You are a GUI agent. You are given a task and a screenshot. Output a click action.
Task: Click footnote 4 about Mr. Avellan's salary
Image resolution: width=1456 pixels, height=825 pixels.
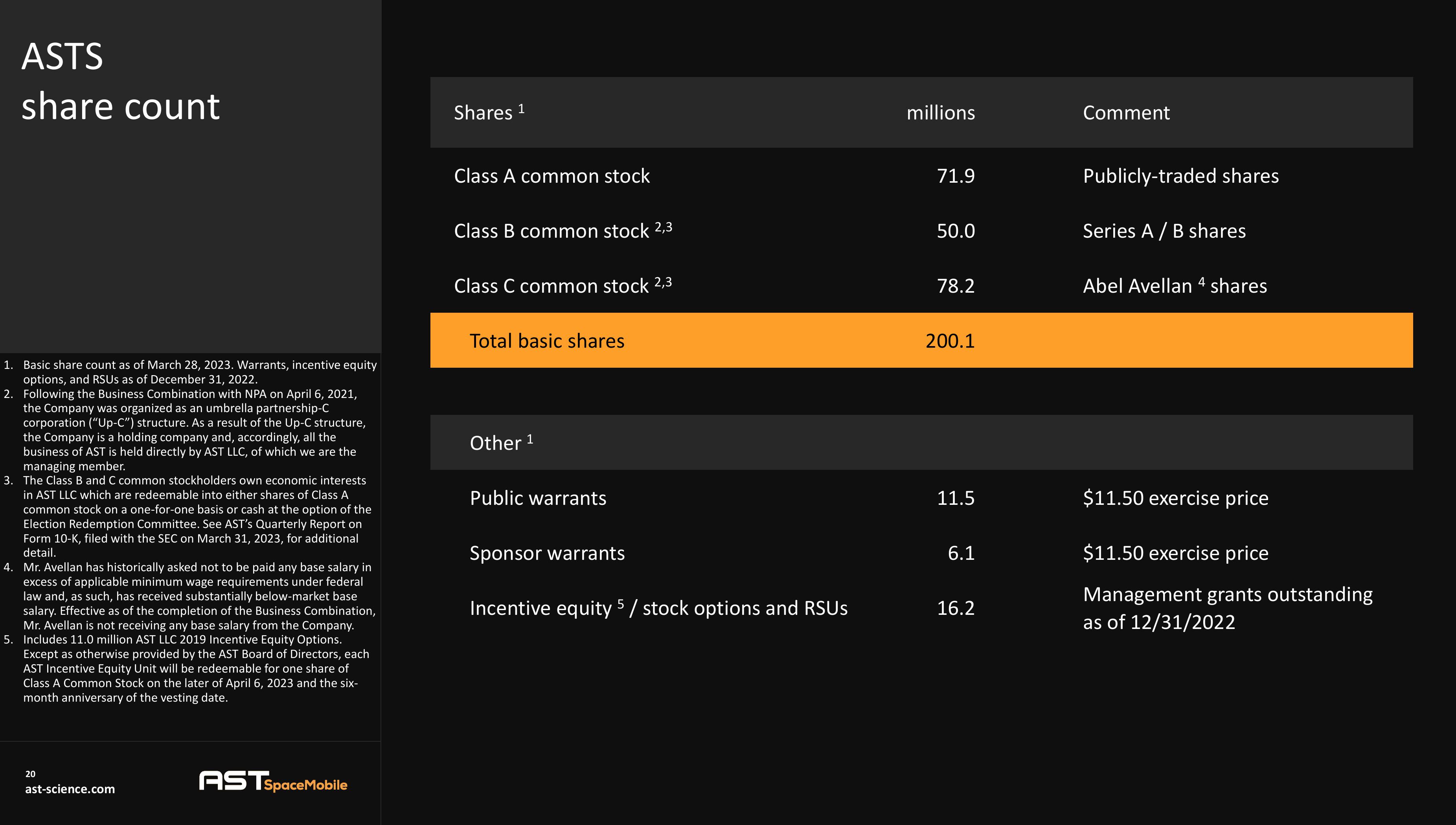click(x=190, y=596)
